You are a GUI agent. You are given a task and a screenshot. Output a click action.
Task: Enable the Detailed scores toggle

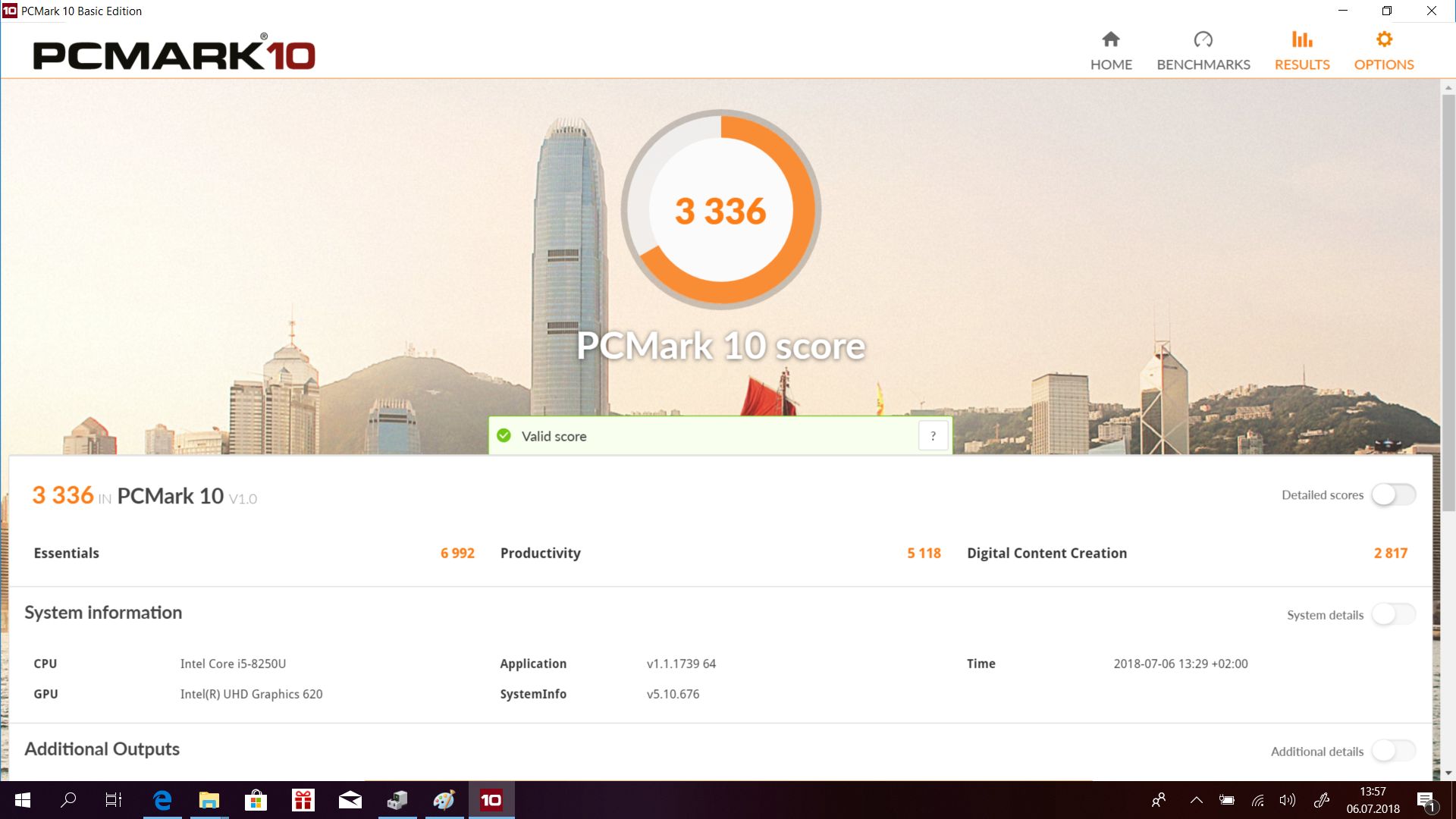(x=1393, y=495)
